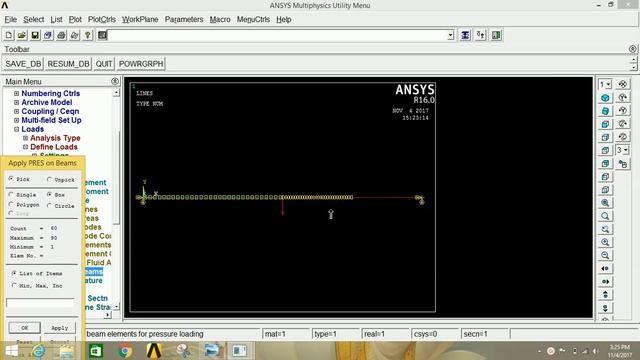The height and width of the screenshot is (360, 640).
Task: Click Zoom Out minus magnifier icon
Action: (605, 255)
